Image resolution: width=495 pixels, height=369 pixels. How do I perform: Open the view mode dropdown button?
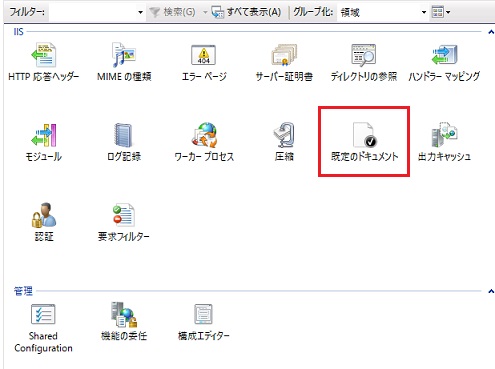coord(441,12)
